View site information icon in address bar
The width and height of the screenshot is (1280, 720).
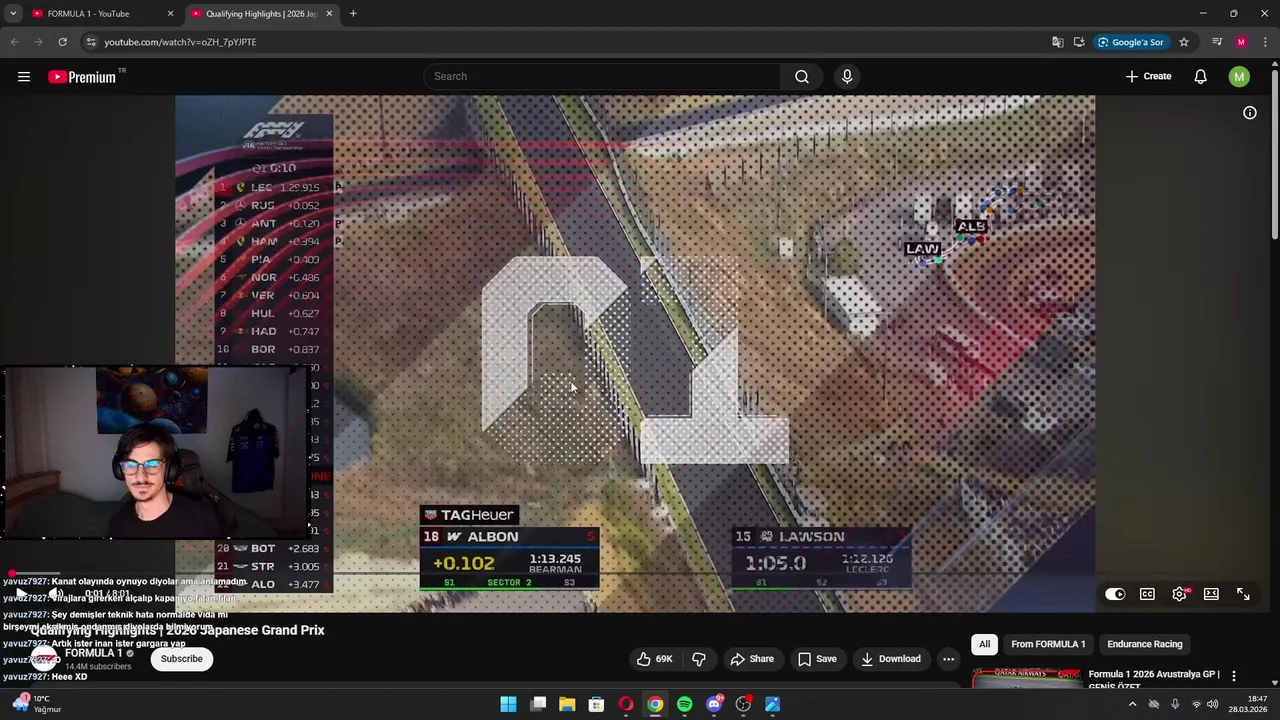coord(91,42)
